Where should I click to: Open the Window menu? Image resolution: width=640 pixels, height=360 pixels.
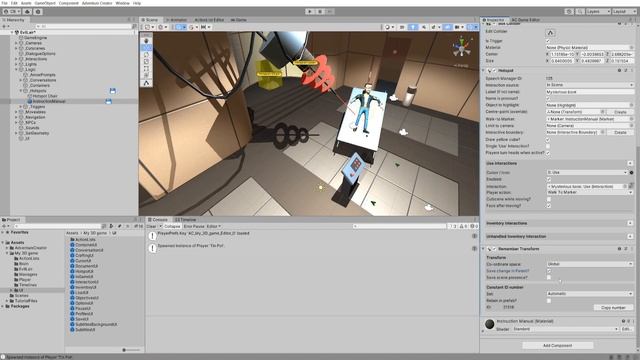[x=122, y=3]
